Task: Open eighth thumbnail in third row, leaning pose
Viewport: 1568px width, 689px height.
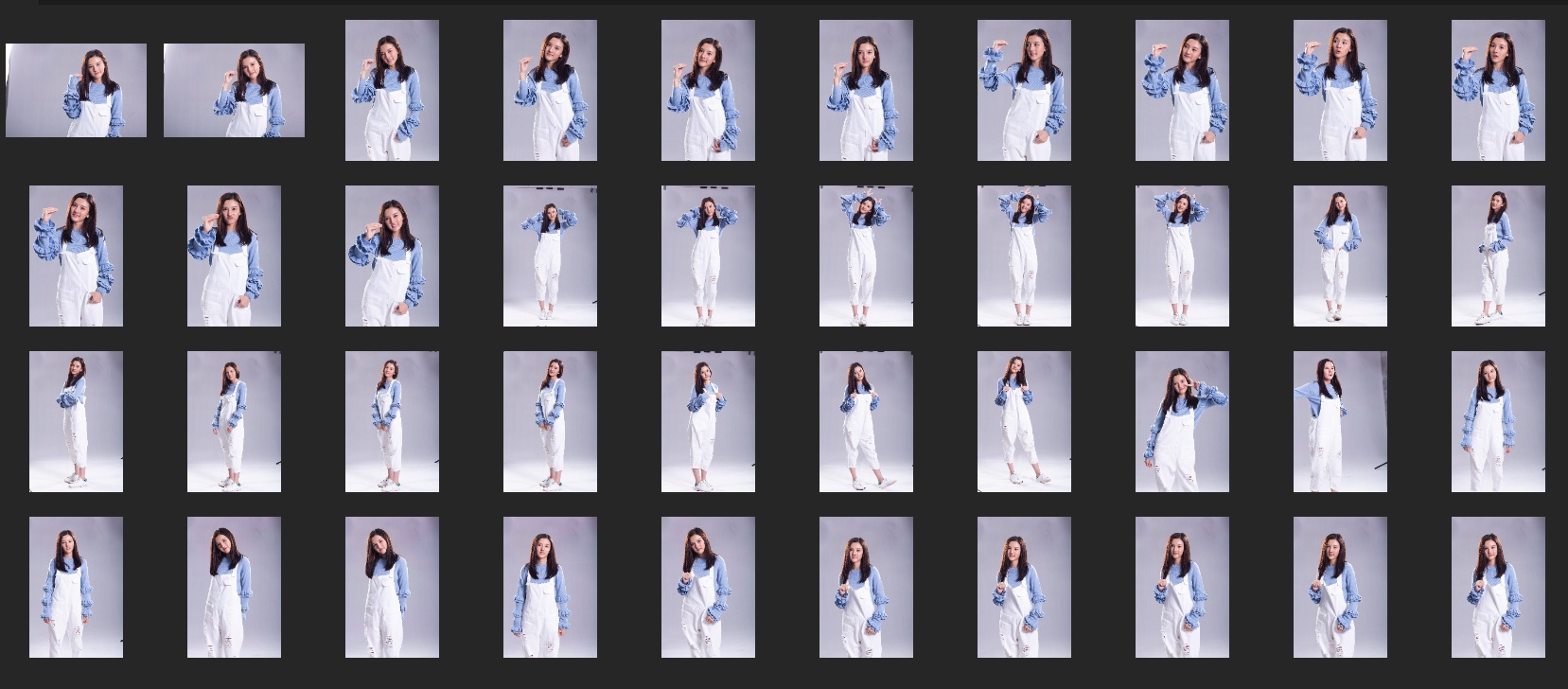Action: [1182, 421]
